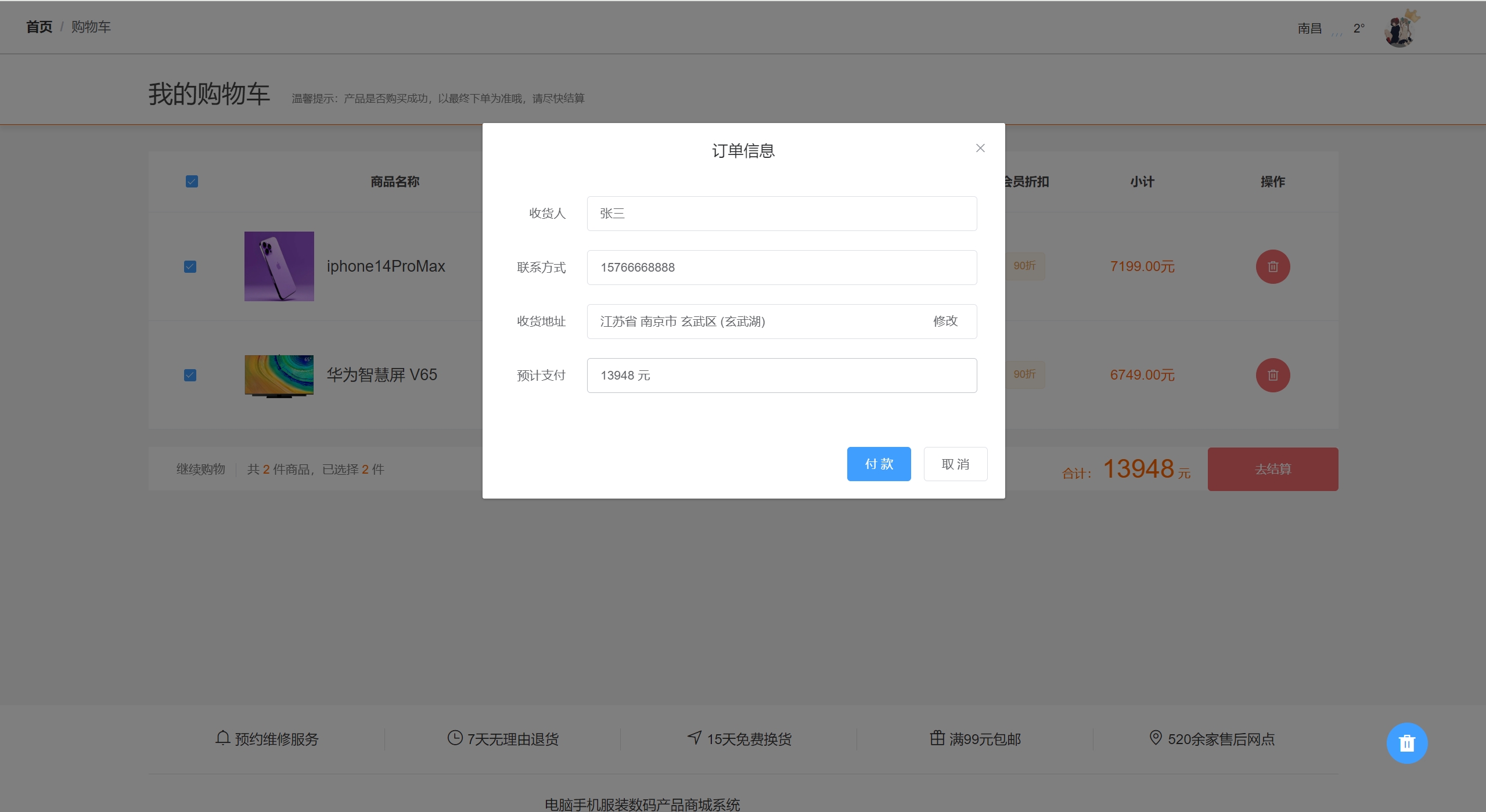This screenshot has width=1486, height=812.
Task: Click the location pin for 520余家售后网点
Action: click(x=1155, y=738)
